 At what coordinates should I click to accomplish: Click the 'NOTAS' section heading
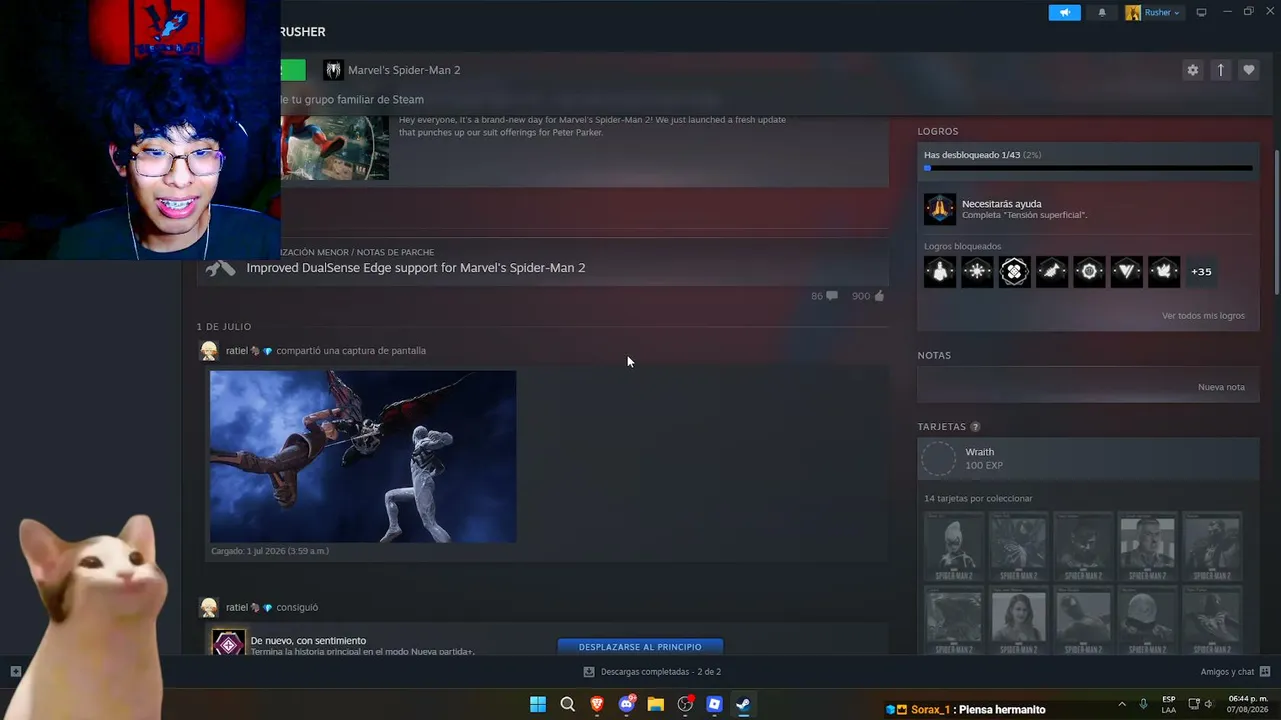tap(934, 355)
